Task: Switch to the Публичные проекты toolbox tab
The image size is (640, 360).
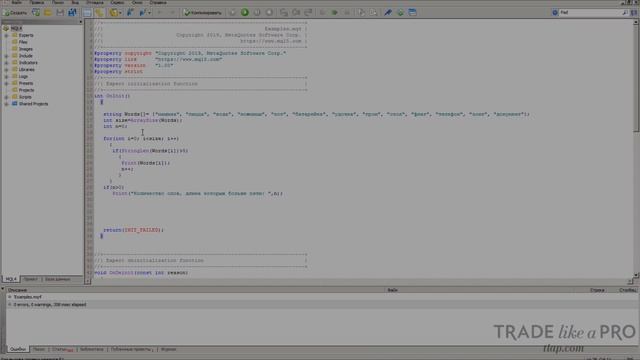Action: click(131, 349)
